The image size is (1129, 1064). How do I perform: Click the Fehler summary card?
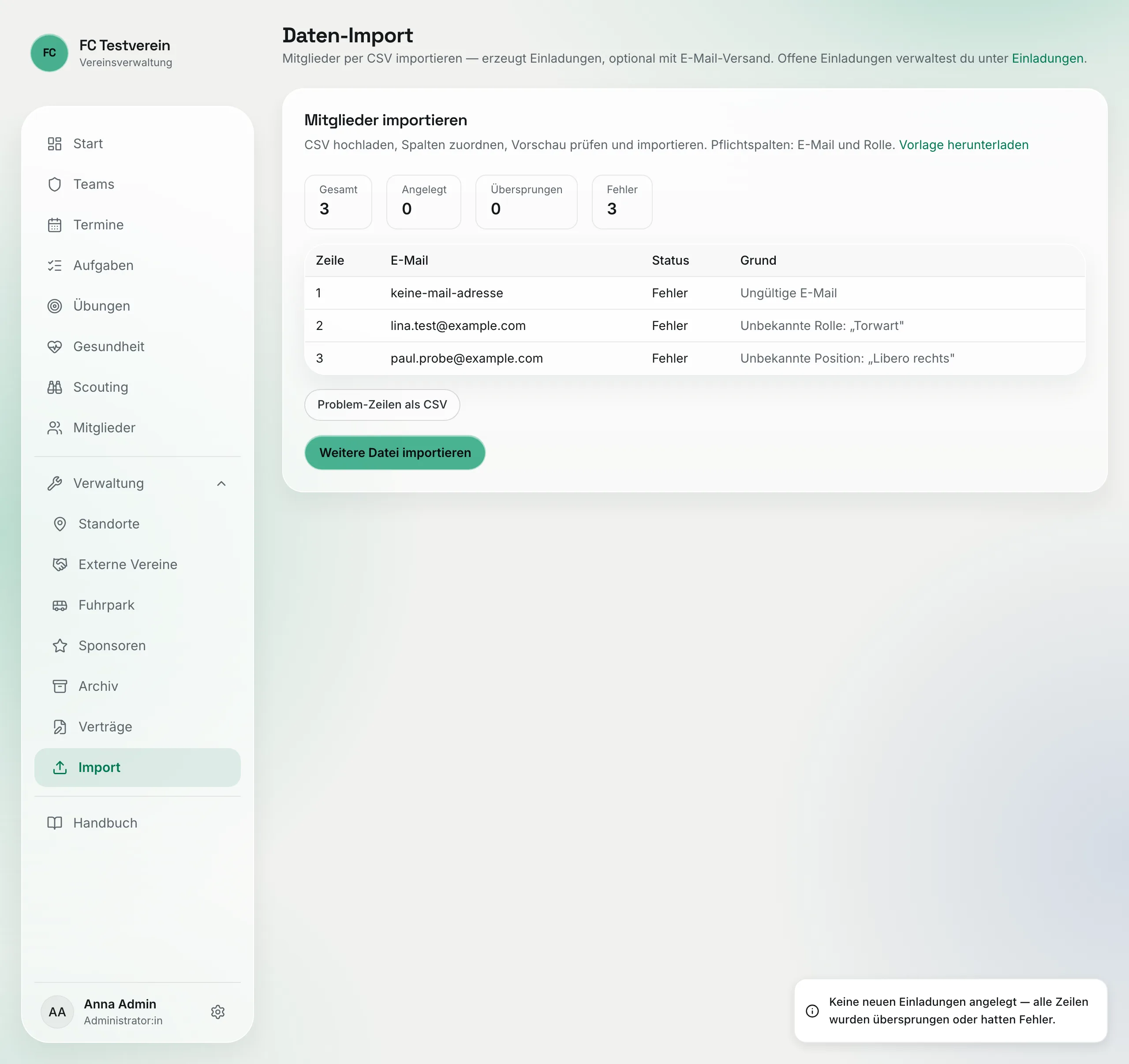(x=622, y=202)
